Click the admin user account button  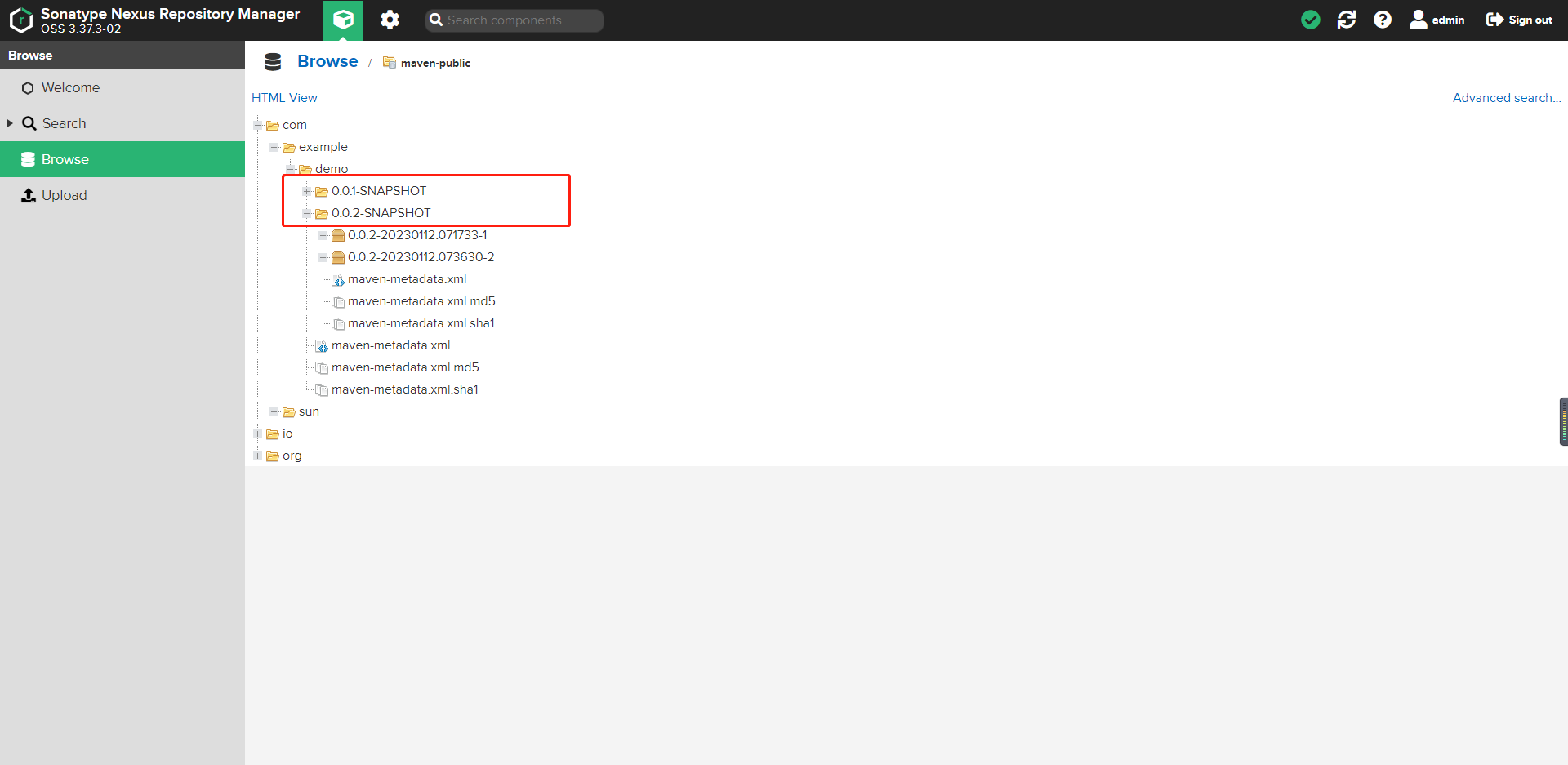[1437, 20]
